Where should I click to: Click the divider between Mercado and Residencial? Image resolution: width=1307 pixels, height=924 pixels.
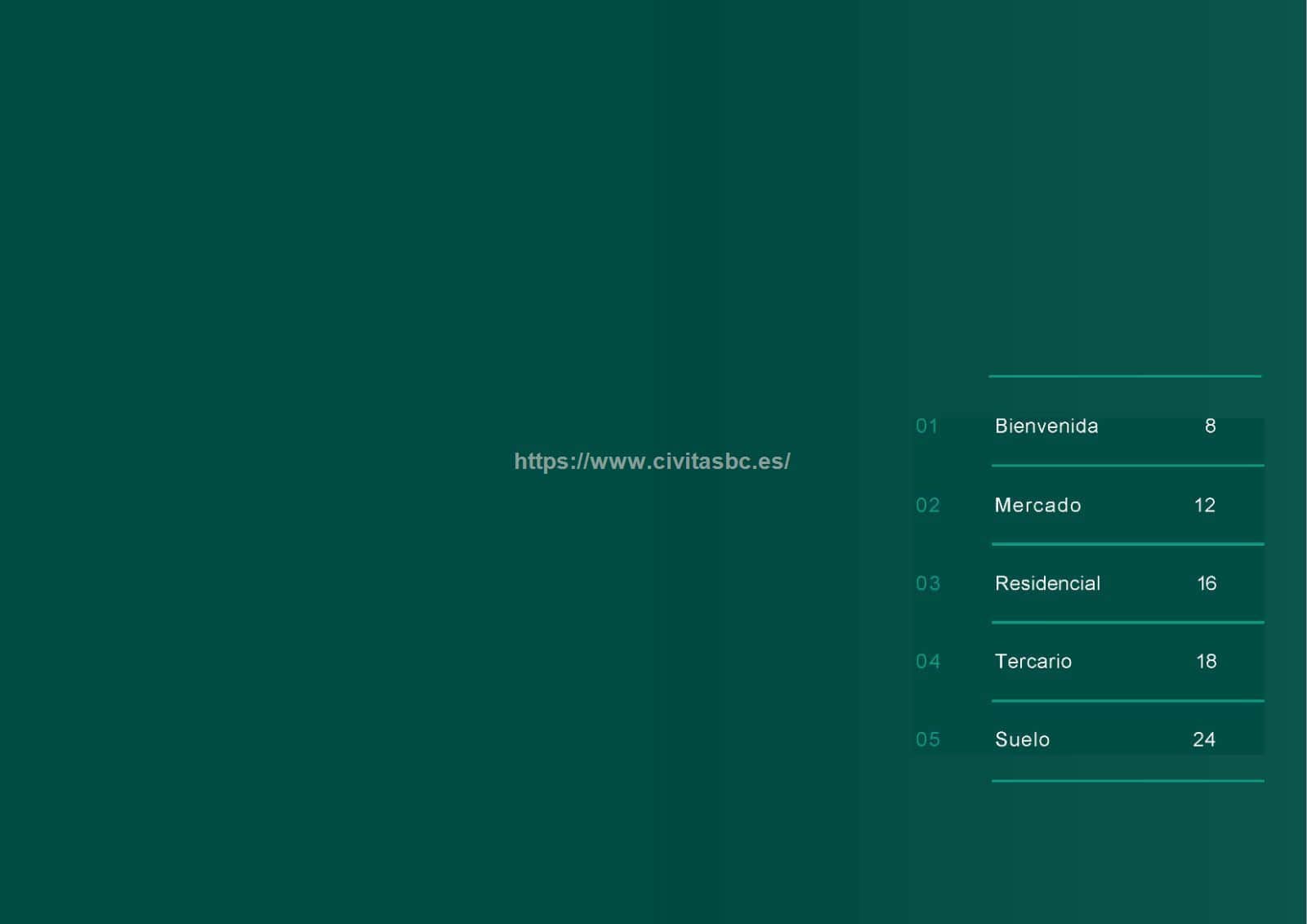[x=1127, y=543]
